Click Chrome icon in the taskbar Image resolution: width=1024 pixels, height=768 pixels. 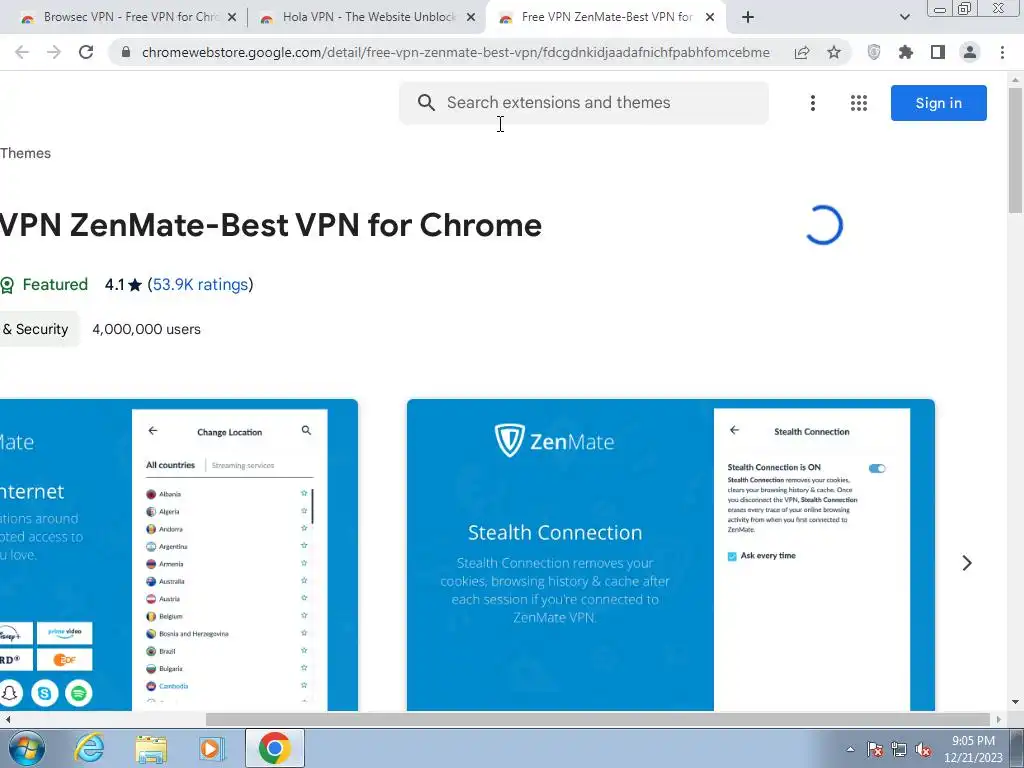pyautogui.click(x=274, y=748)
